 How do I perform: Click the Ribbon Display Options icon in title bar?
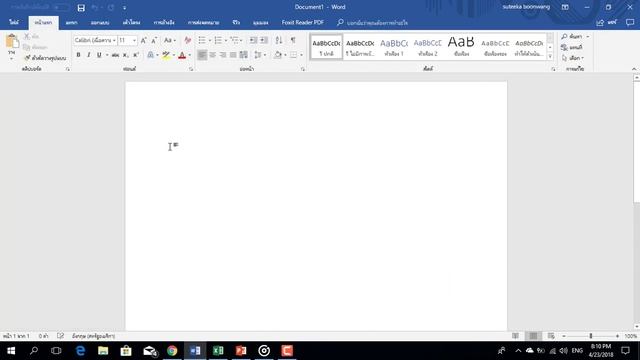pyautogui.click(x=565, y=7)
